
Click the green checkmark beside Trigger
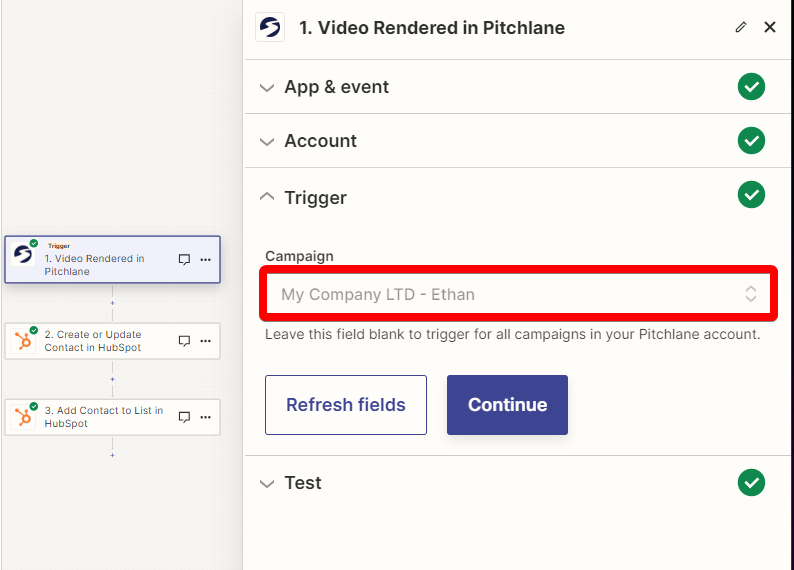(751, 195)
